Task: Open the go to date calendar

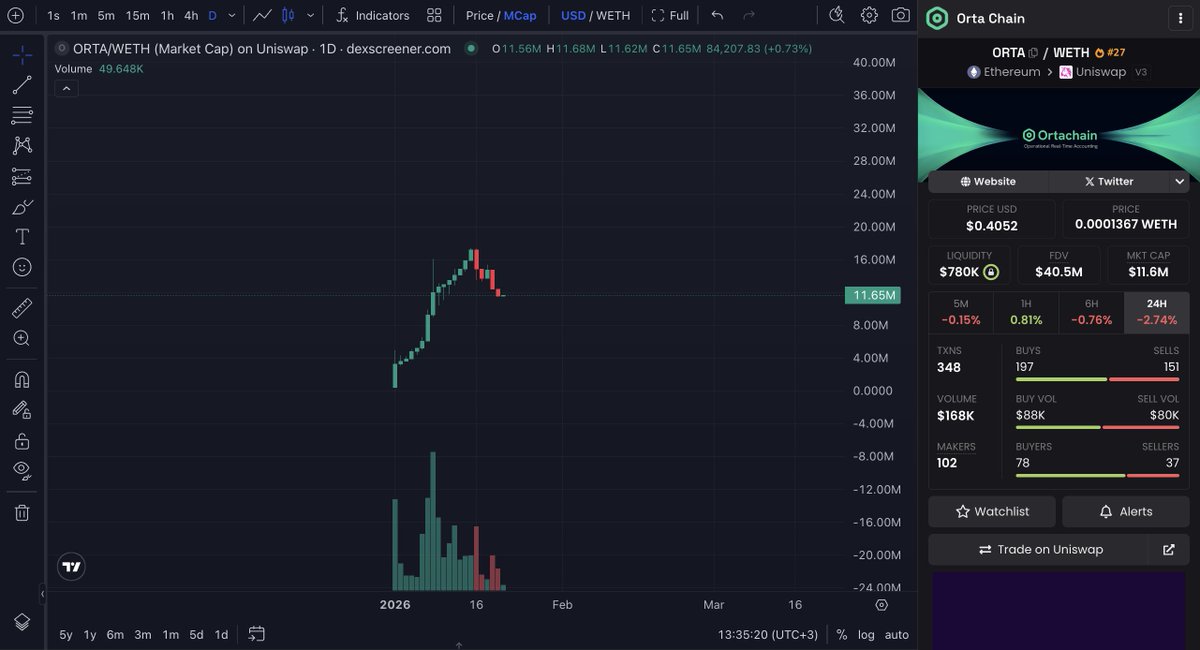Action: 256,634
